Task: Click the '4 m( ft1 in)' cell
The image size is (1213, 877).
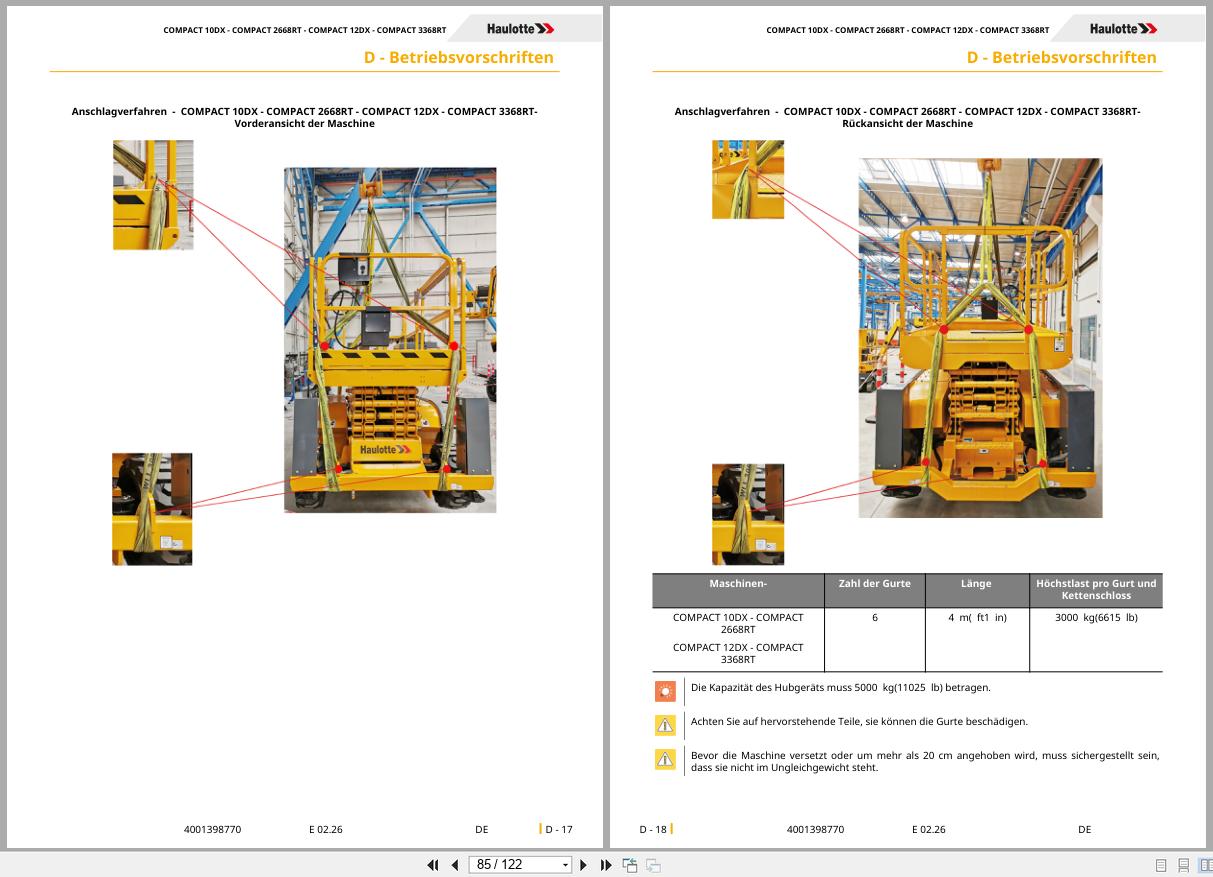Action: [977, 618]
